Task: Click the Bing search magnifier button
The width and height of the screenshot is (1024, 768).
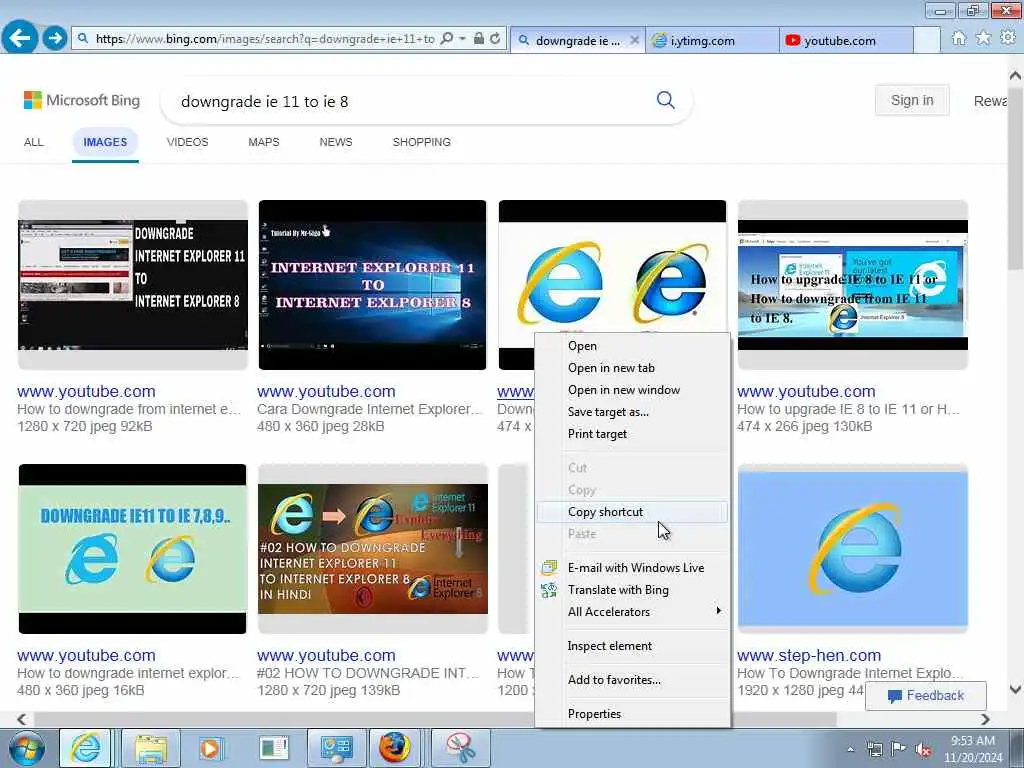Action: coord(665,101)
